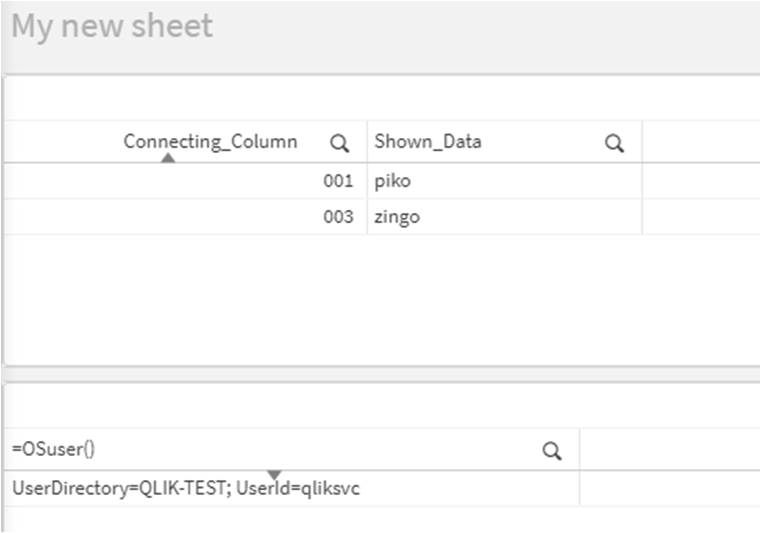The width and height of the screenshot is (761, 533).
Task: Click empty area below the zingo row
Action: pos(382,299)
